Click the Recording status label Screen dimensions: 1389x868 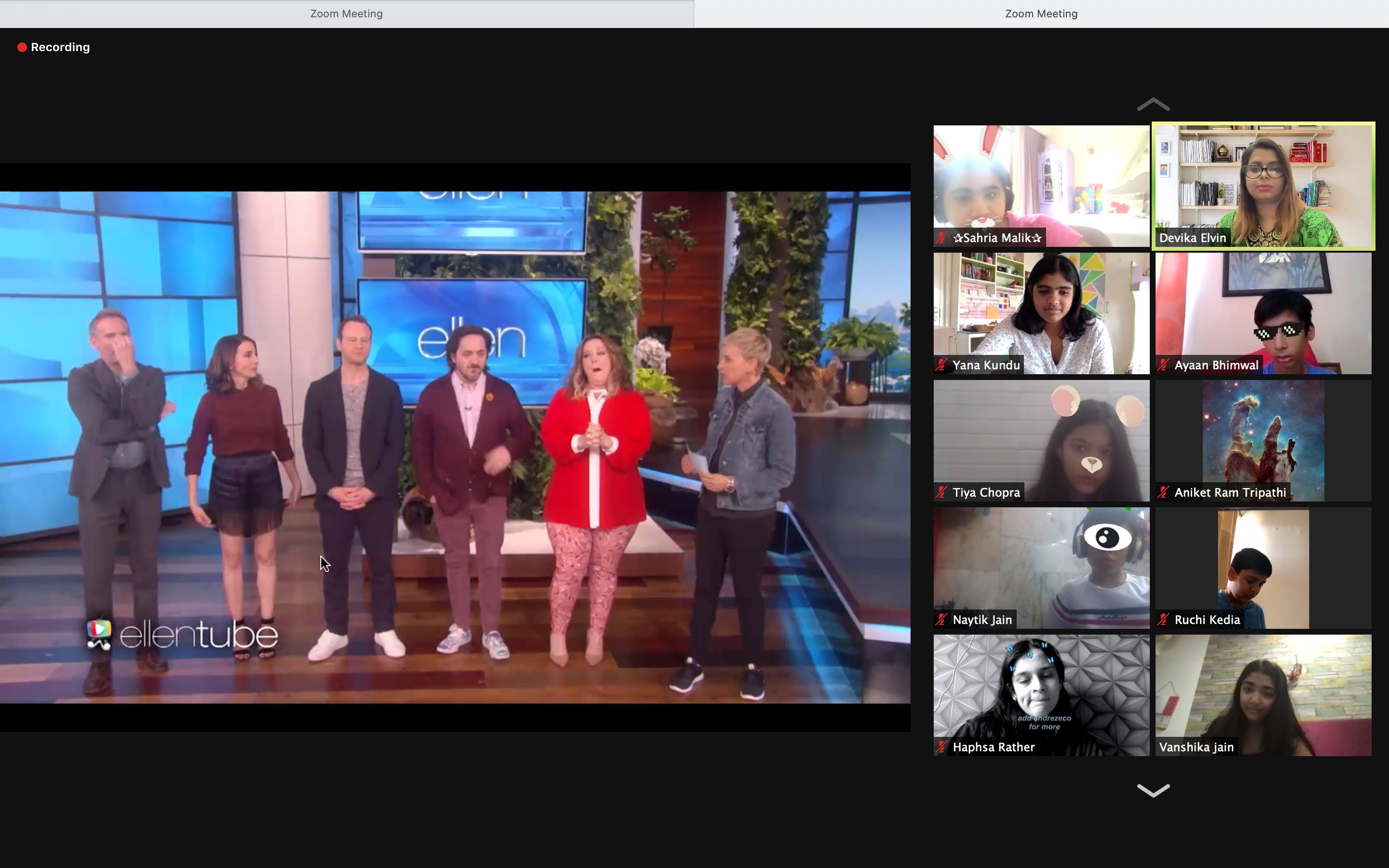tap(60, 47)
